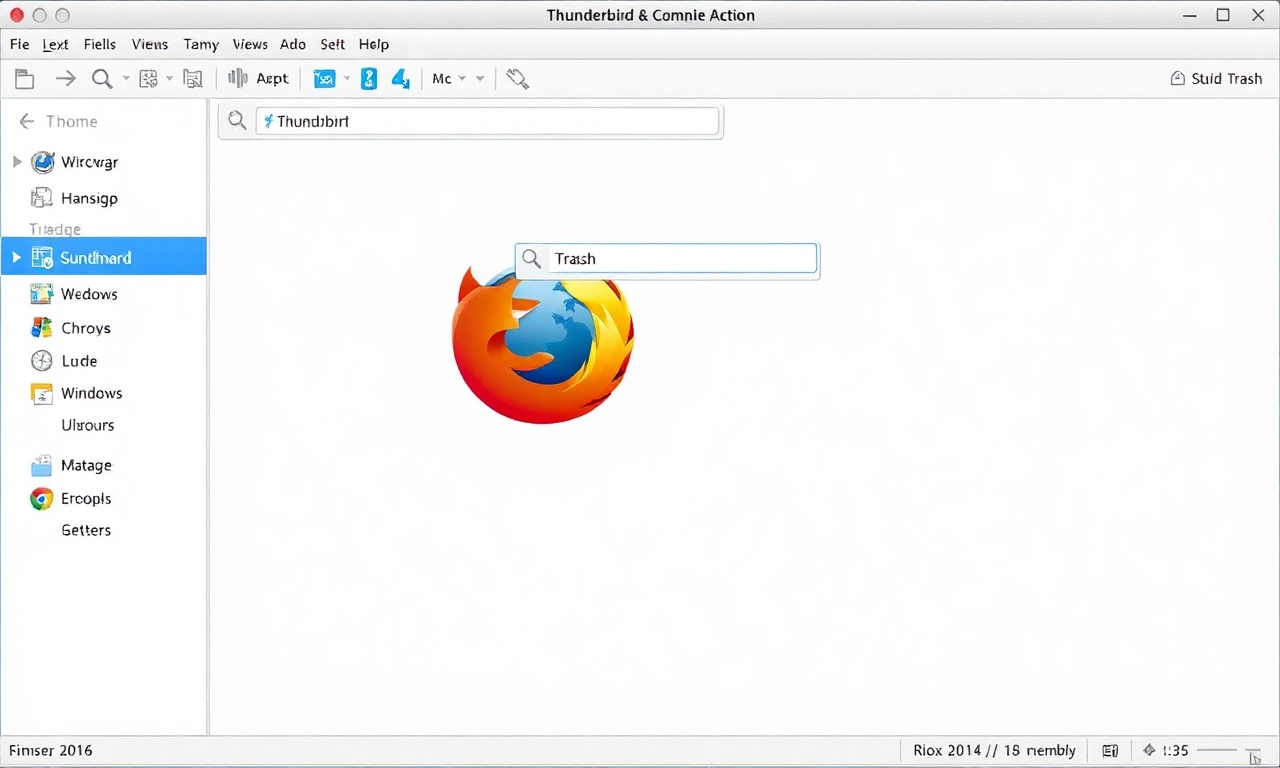Click the diamond icon beside 1:35

coord(1149,750)
